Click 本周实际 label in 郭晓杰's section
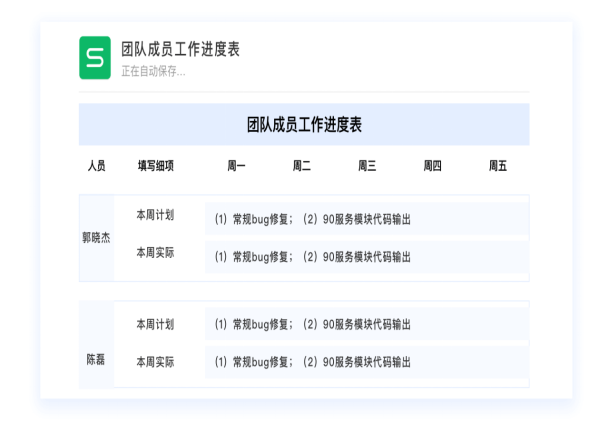 tap(155, 253)
